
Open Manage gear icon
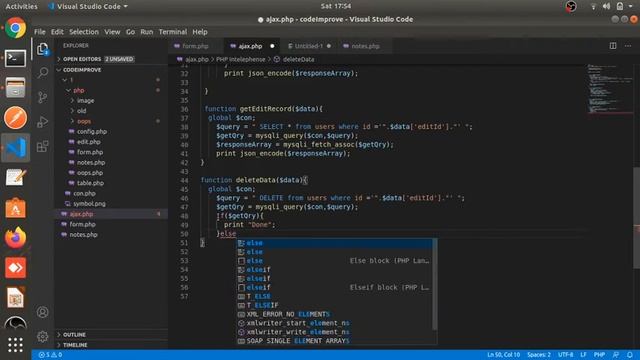[42, 337]
